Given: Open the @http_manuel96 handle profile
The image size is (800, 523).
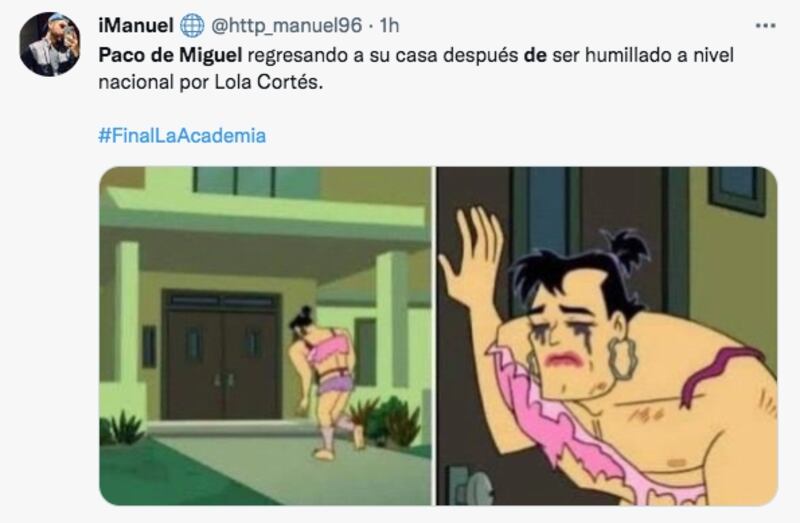Looking at the screenshot, I should coord(287,26).
